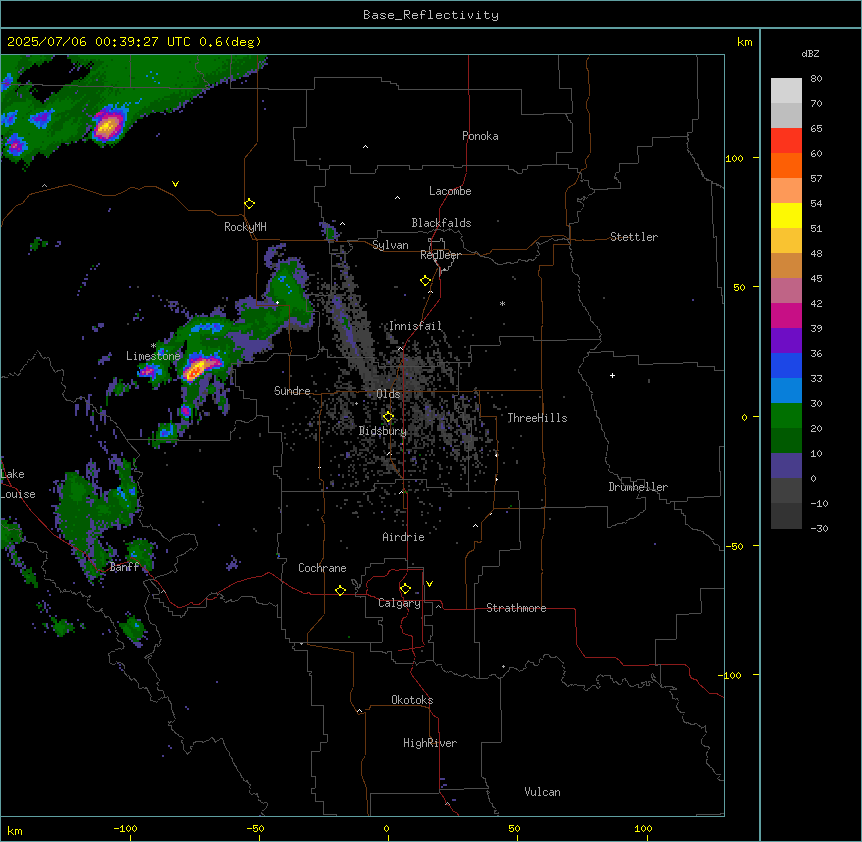Click the Lake Louise label
The height and width of the screenshot is (842, 862).
(x=18, y=484)
